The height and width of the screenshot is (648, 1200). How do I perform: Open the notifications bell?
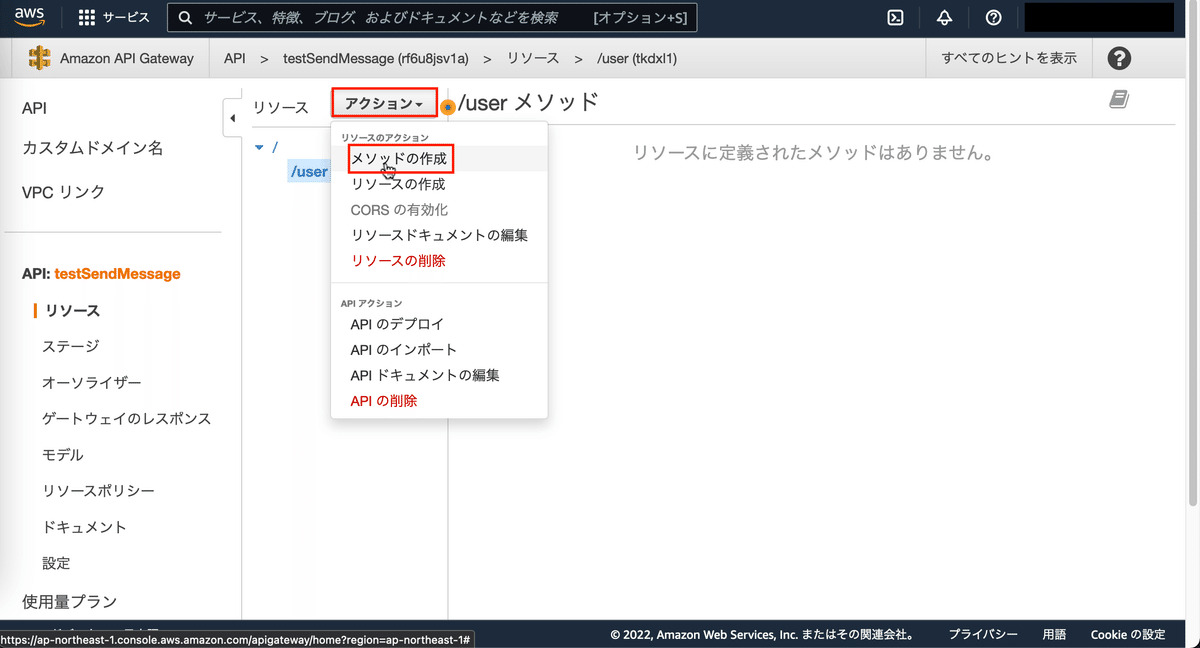tap(944, 18)
